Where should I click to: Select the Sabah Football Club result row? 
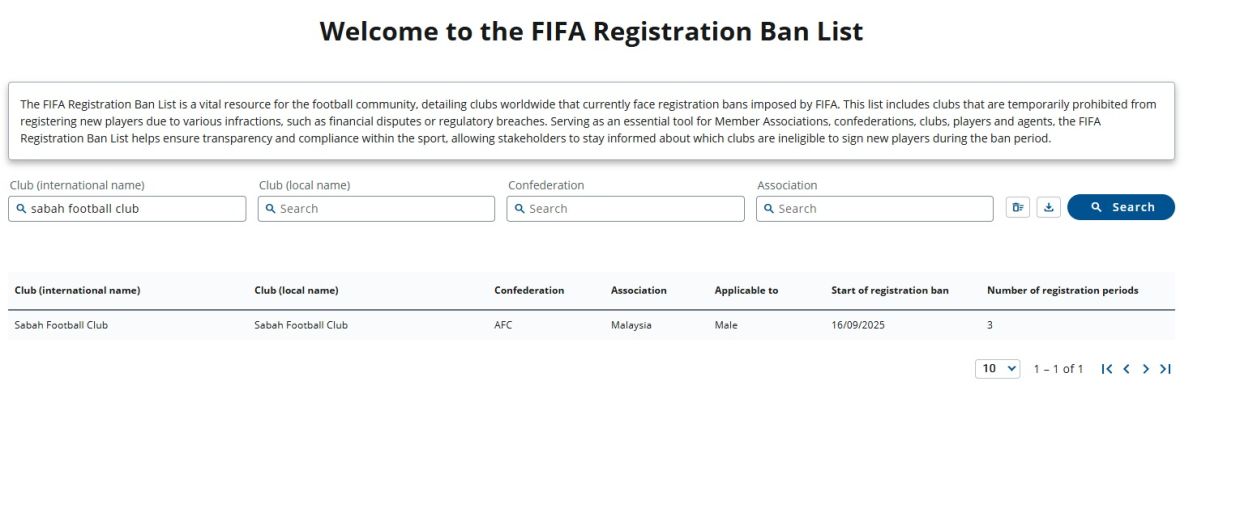click(591, 325)
